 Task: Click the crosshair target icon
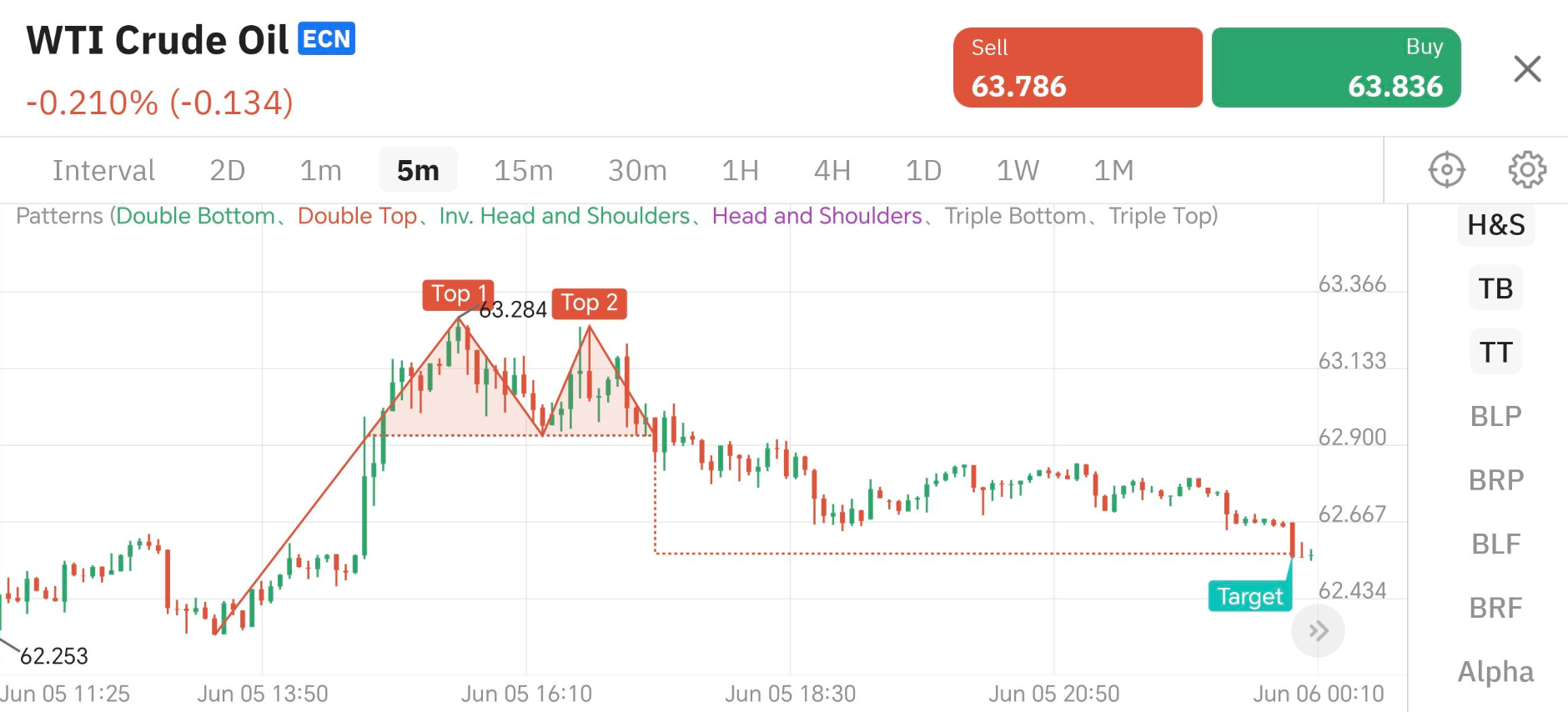pos(1446,170)
